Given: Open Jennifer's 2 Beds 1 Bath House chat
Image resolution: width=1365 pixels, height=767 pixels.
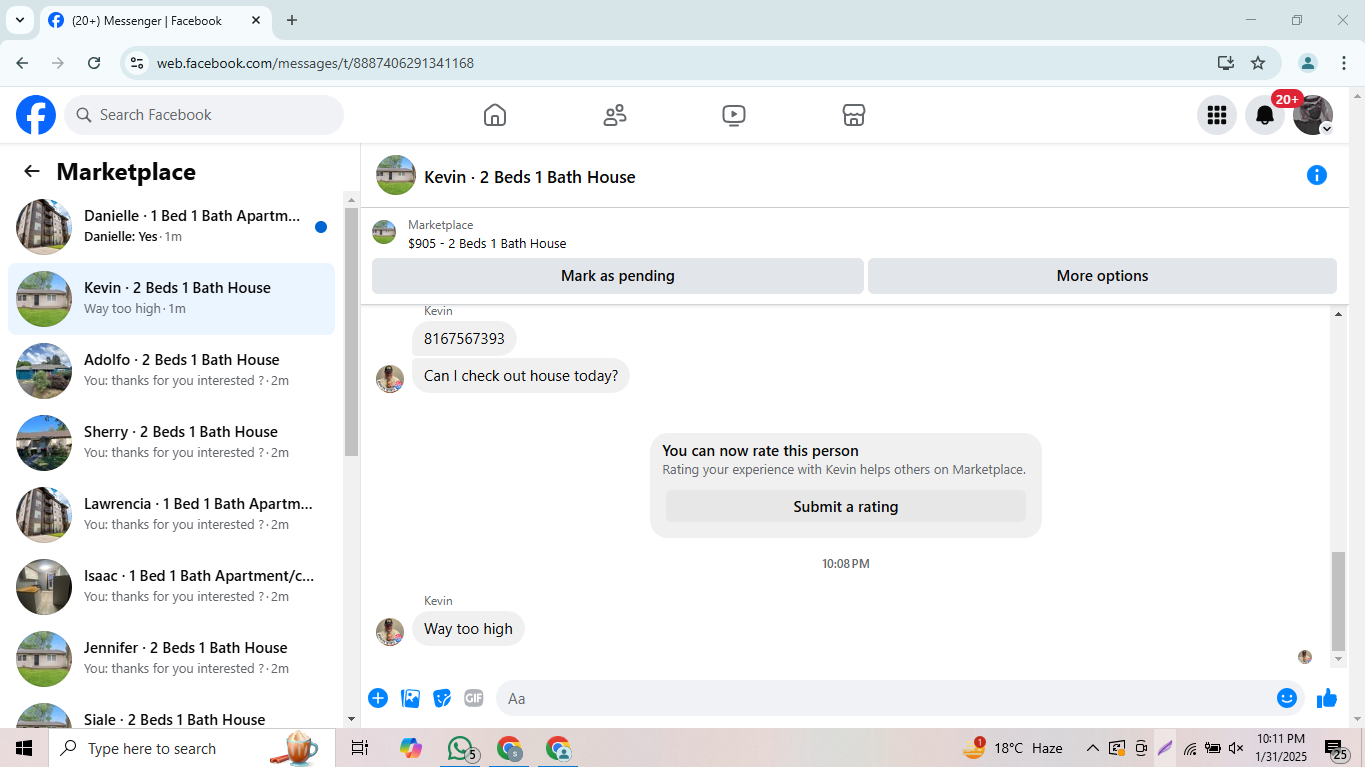Looking at the screenshot, I should [171, 658].
